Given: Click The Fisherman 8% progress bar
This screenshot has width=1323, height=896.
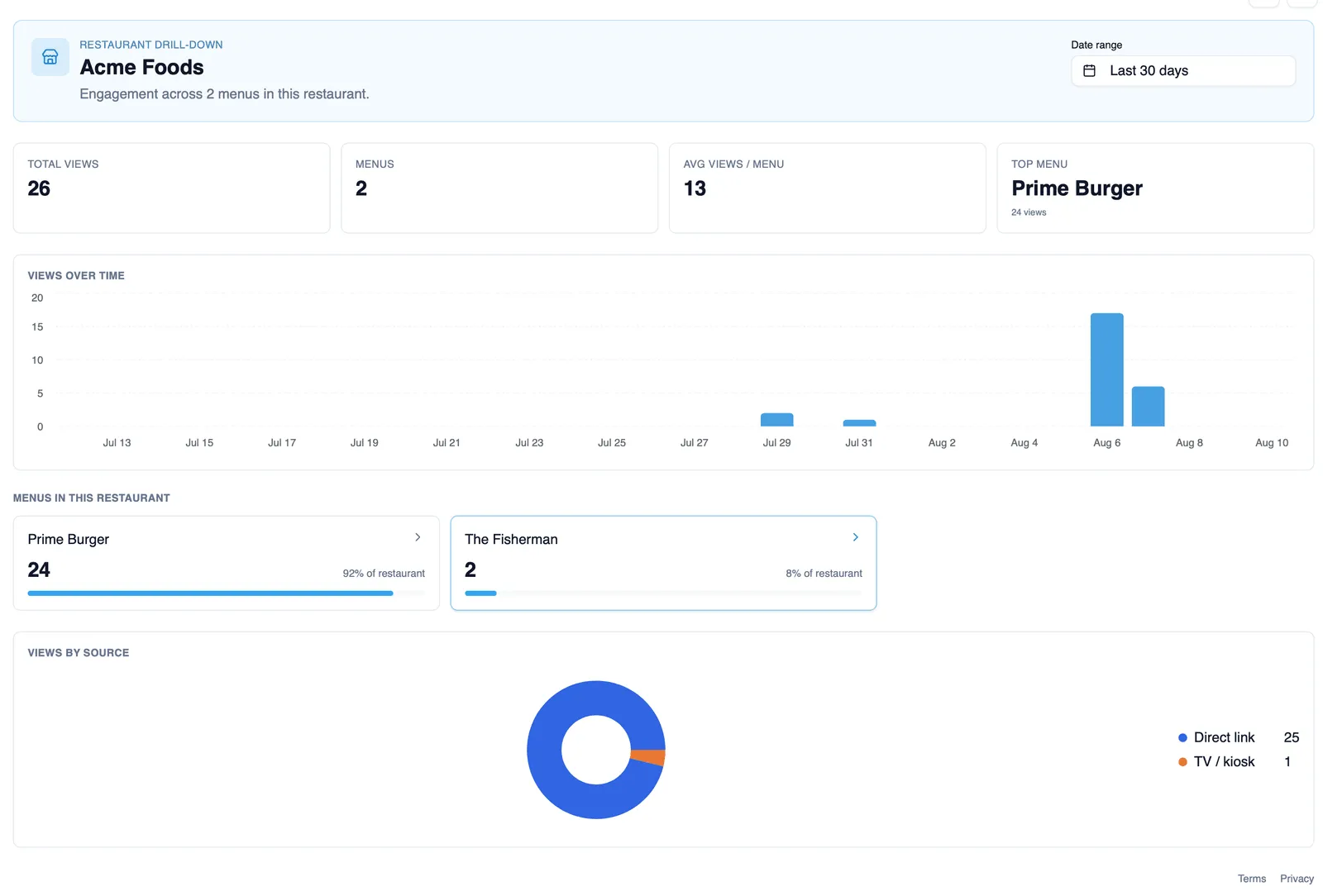Looking at the screenshot, I should [663, 593].
